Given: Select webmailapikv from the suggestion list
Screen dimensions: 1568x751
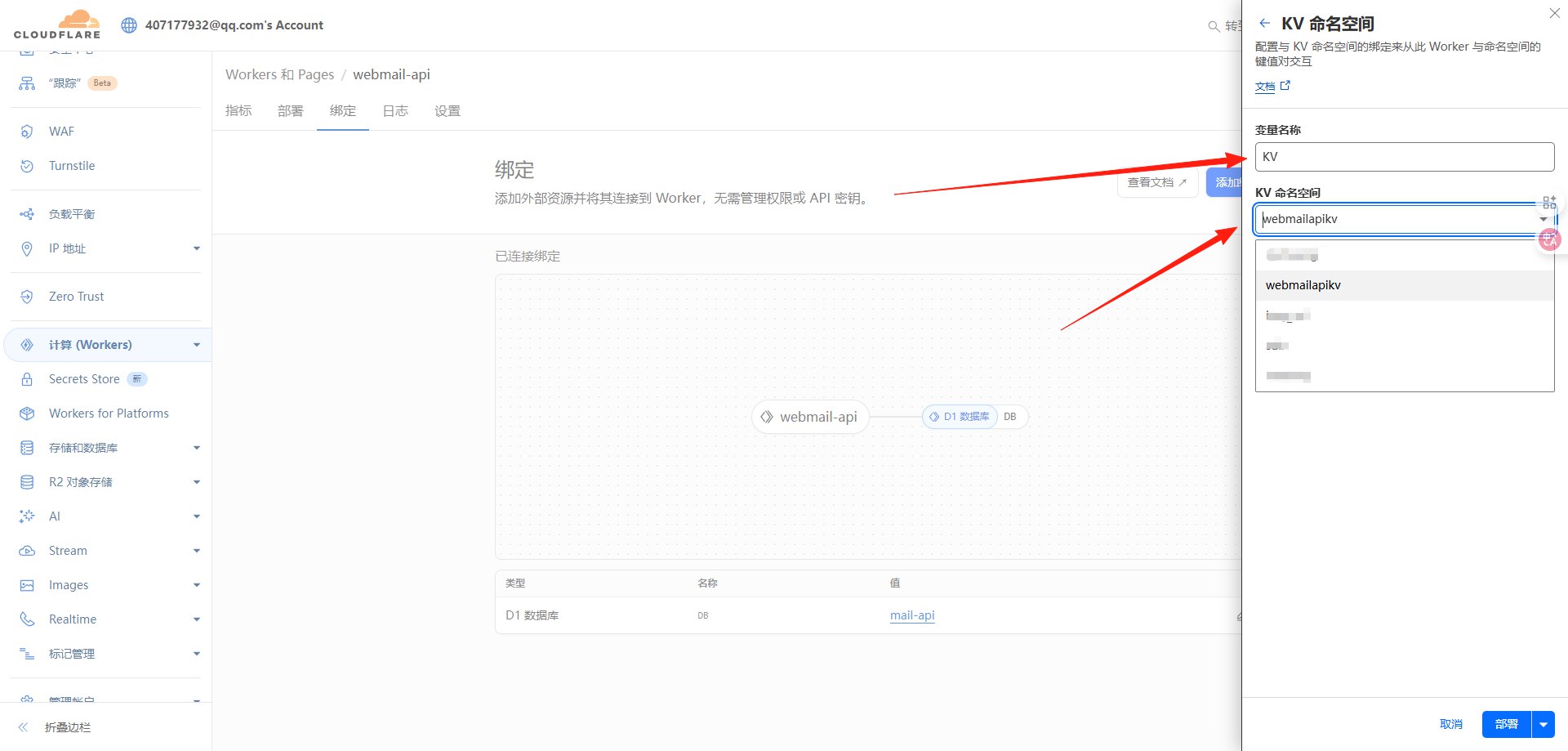Looking at the screenshot, I should [1303, 284].
